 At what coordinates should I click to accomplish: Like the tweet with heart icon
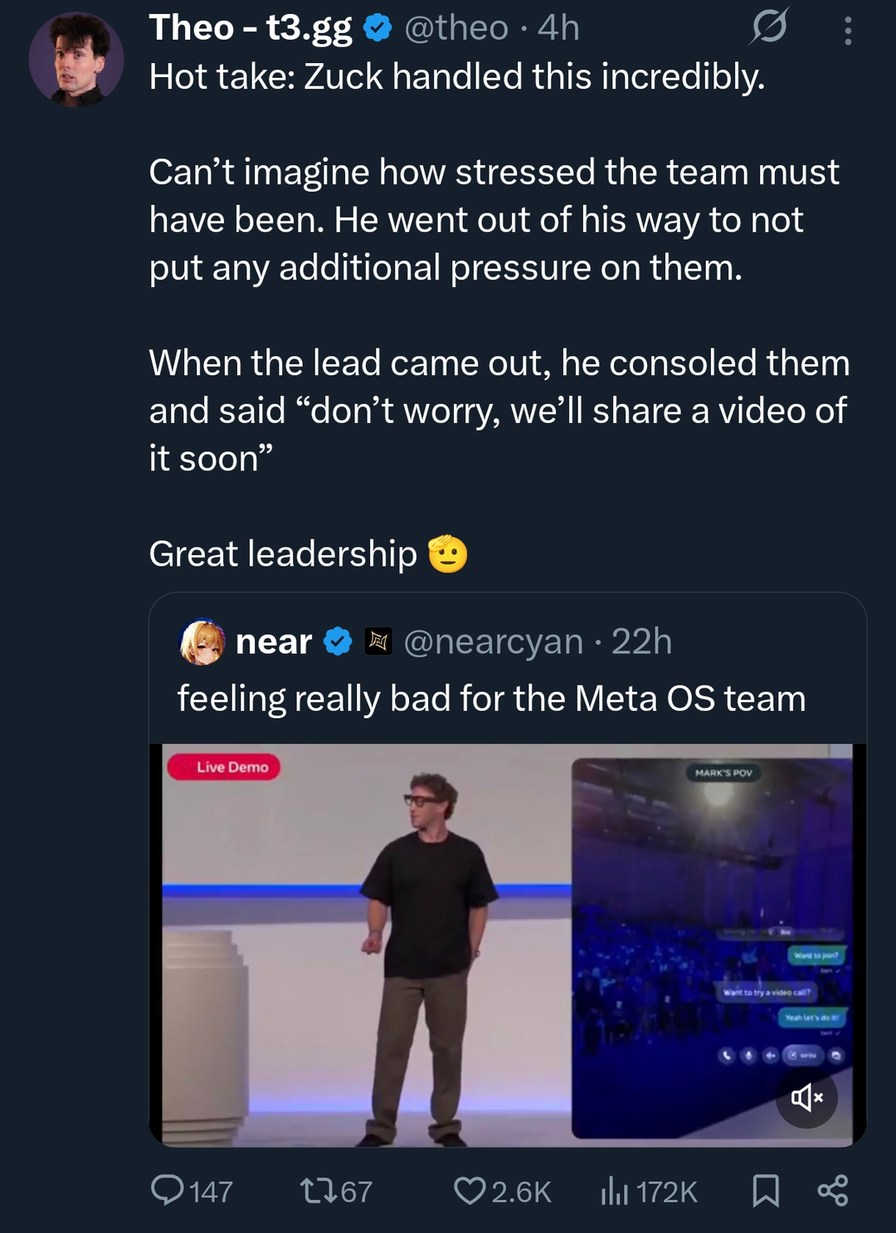[x=471, y=1189]
